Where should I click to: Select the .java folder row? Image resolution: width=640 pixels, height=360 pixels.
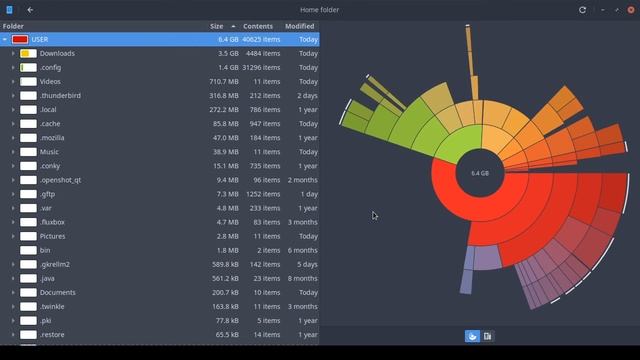(x=160, y=279)
